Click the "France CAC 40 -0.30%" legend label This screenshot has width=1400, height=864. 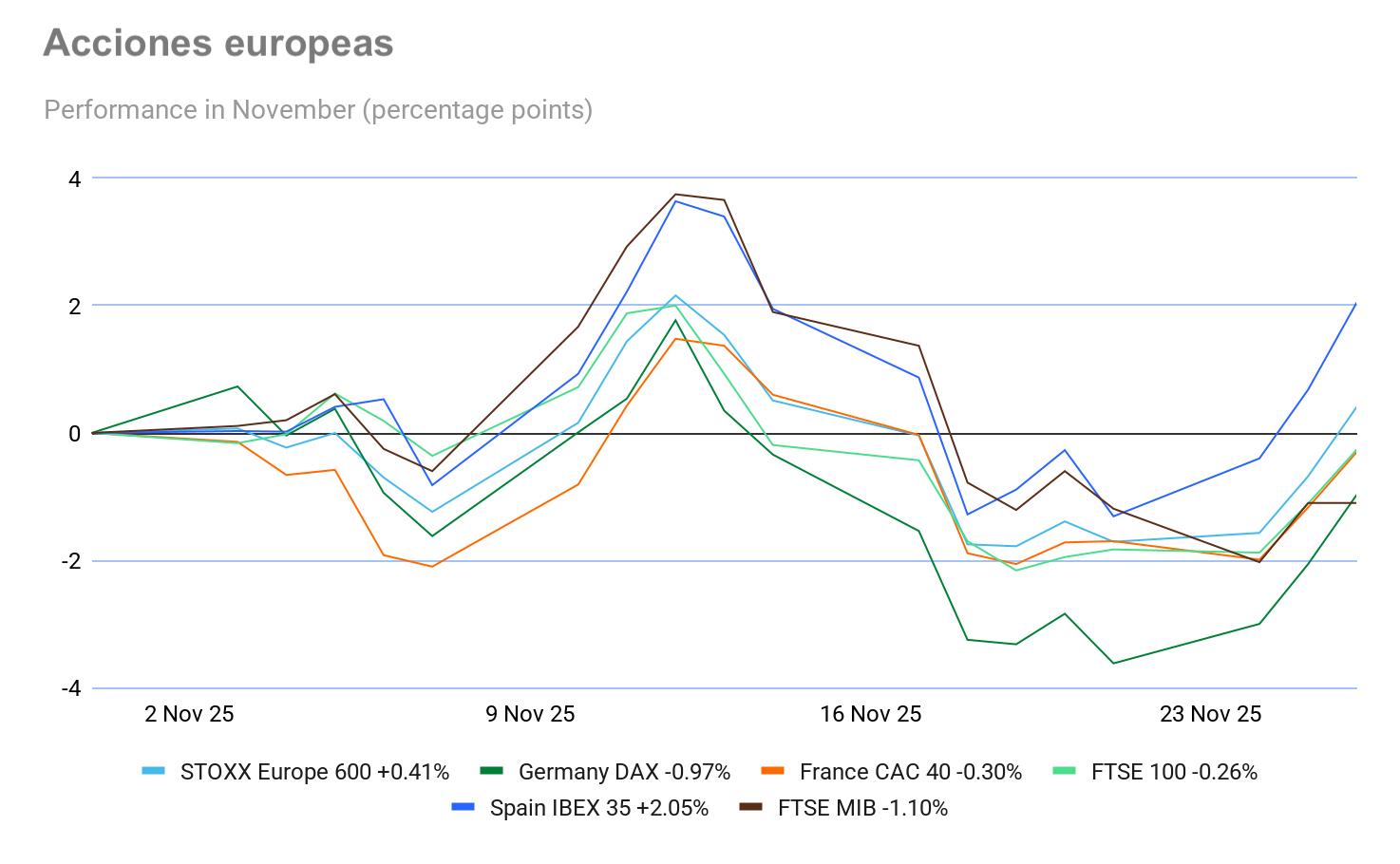tap(910, 772)
